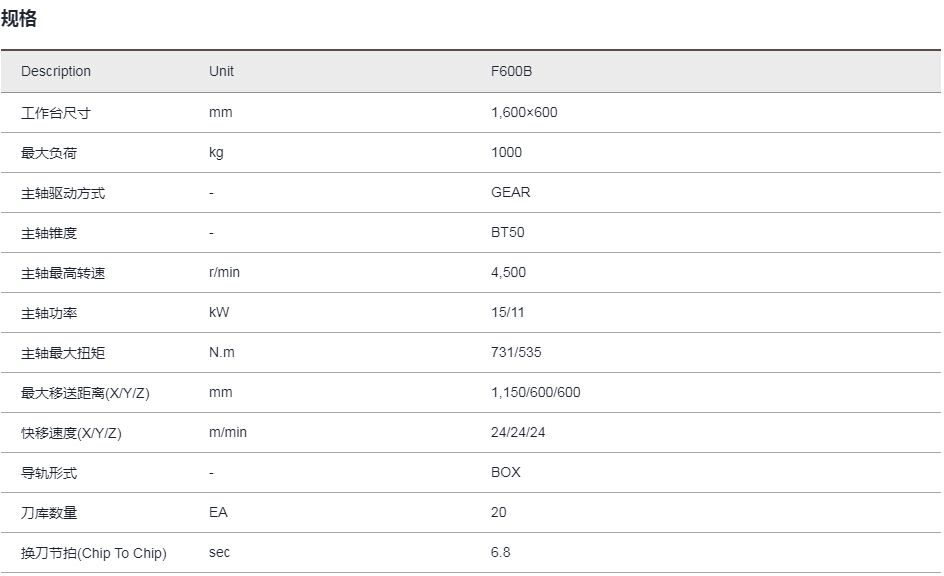Select the 24/24/24 rapid speed value
This screenshot has height=576, width=944.
518,432
